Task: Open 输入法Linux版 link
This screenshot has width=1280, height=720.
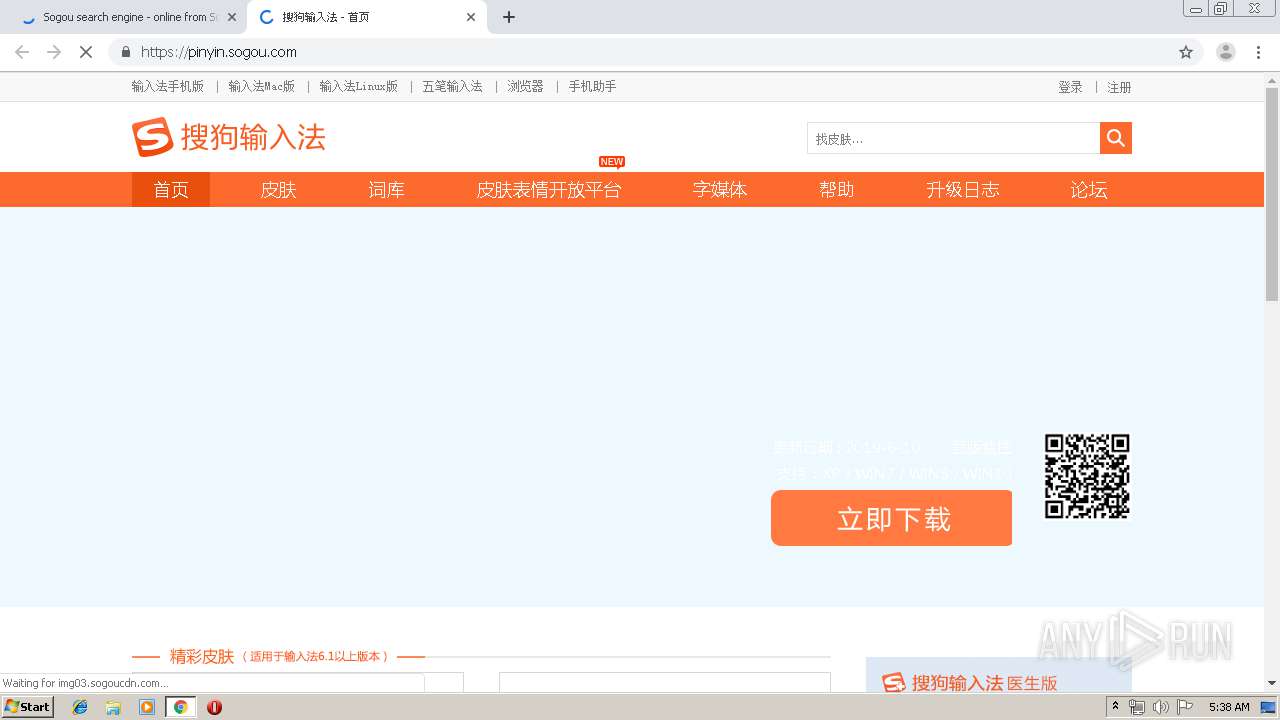Action: click(x=359, y=86)
